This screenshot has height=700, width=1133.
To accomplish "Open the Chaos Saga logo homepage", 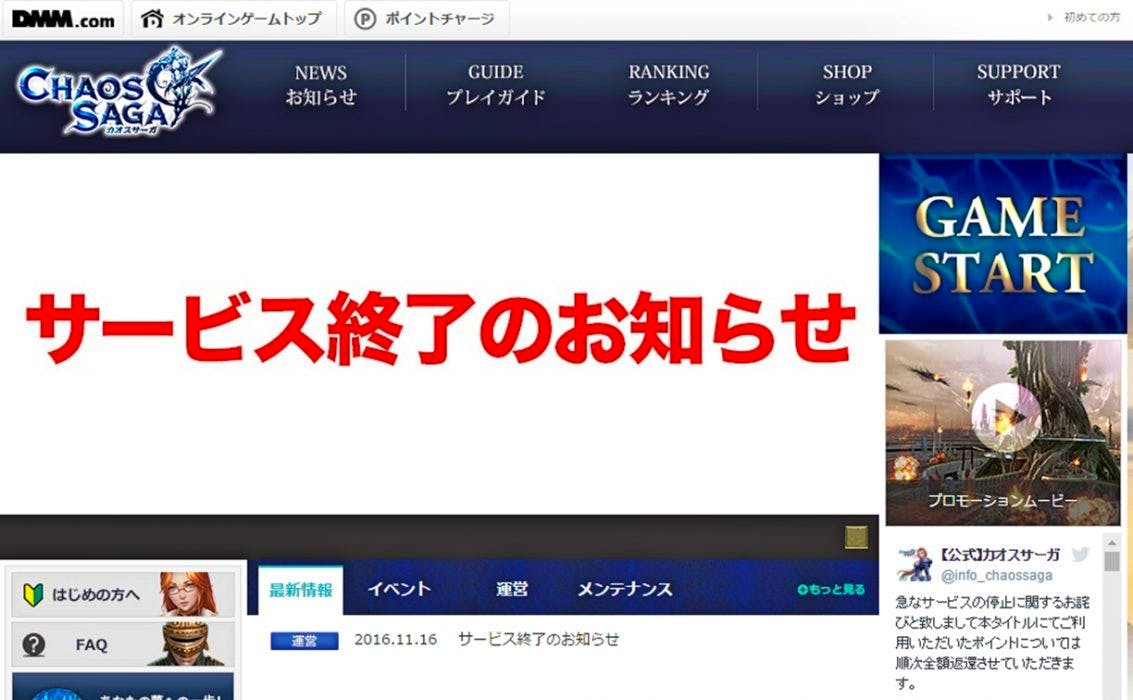I will 119,92.
